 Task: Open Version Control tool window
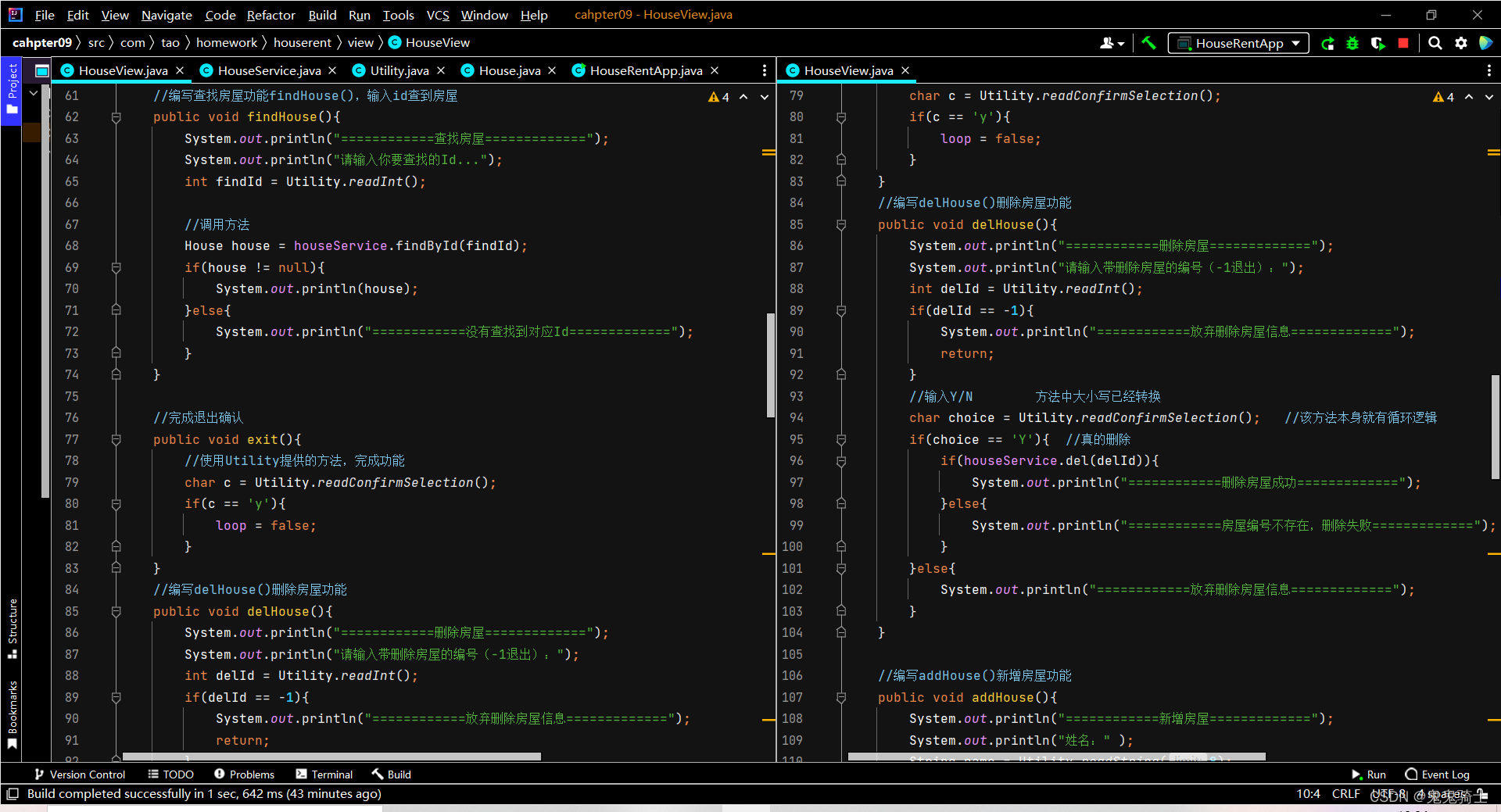coord(80,774)
